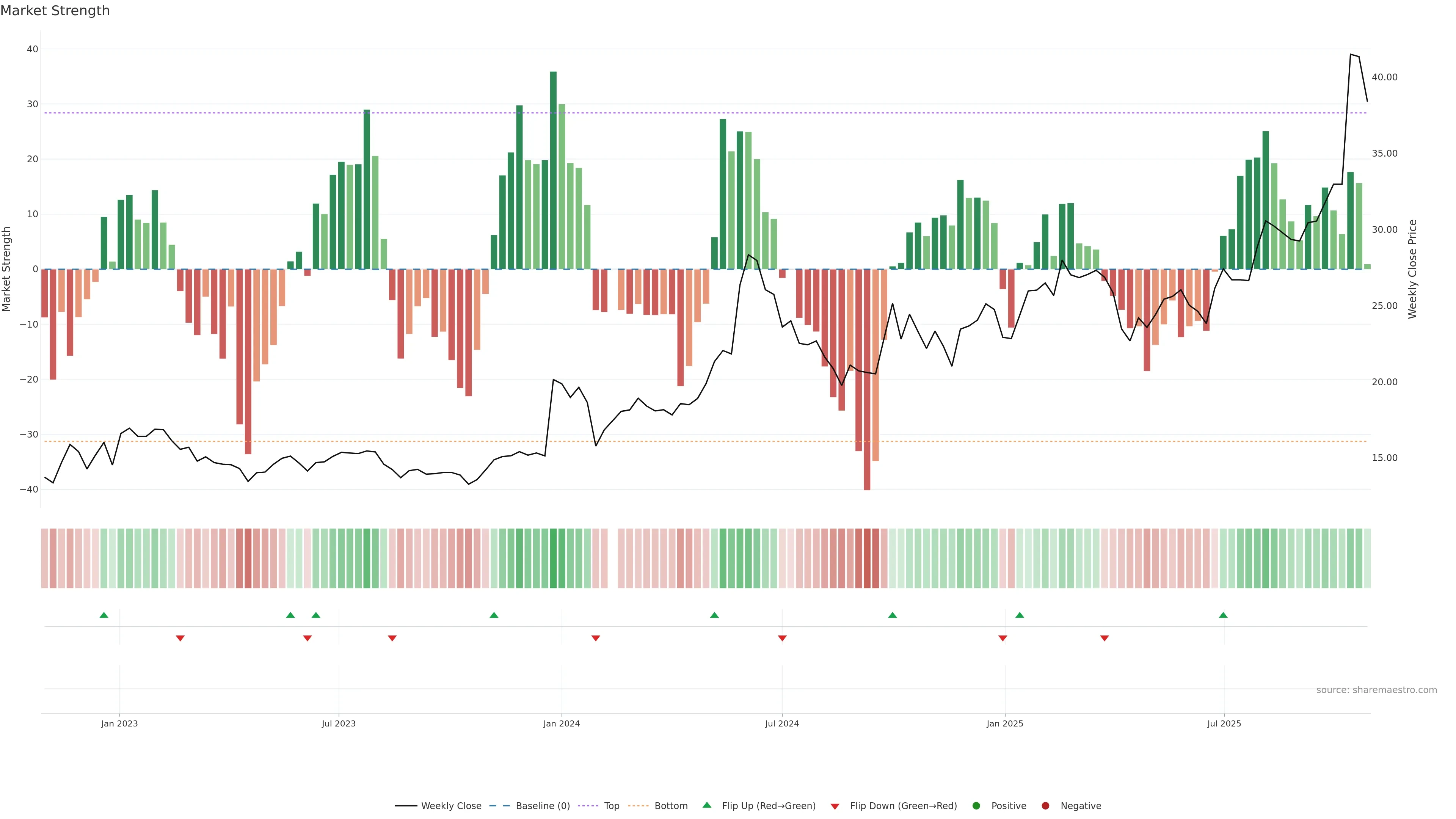Click the tallest green bar near Jan 2024

pyautogui.click(x=553, y=169)
